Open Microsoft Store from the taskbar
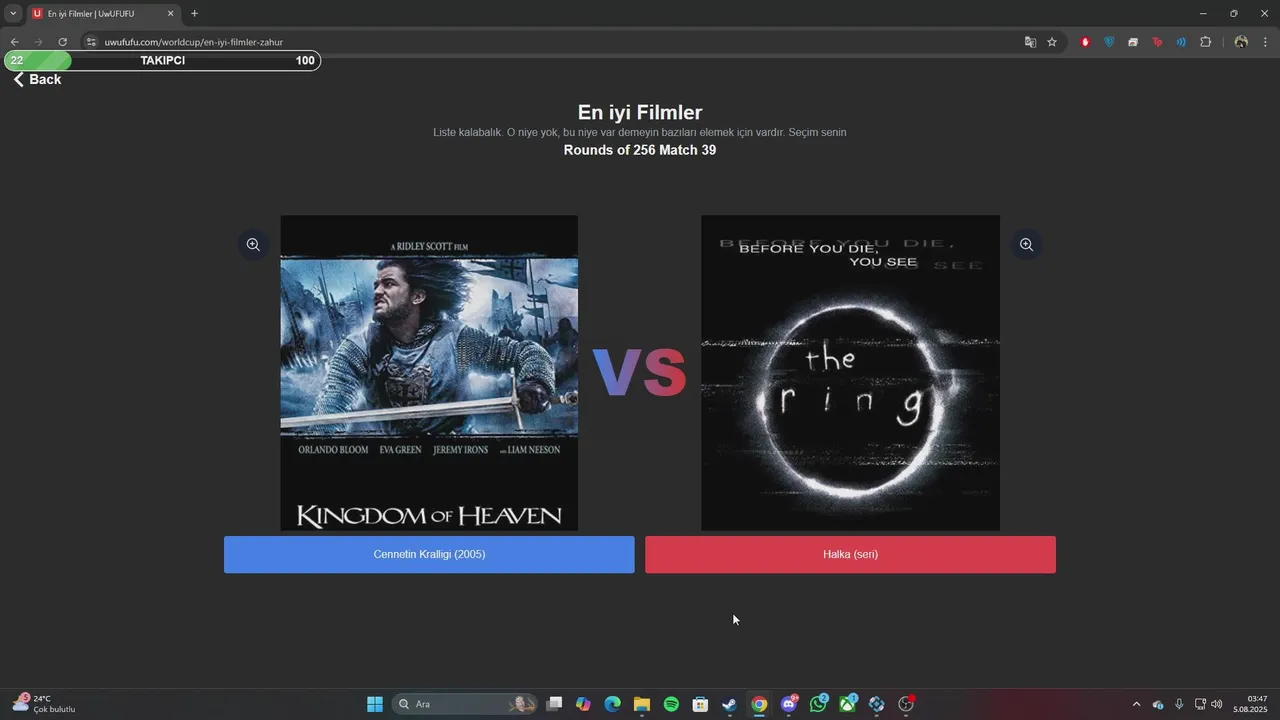The height and width of the screenshot is (720, 1280). [700, 704]
